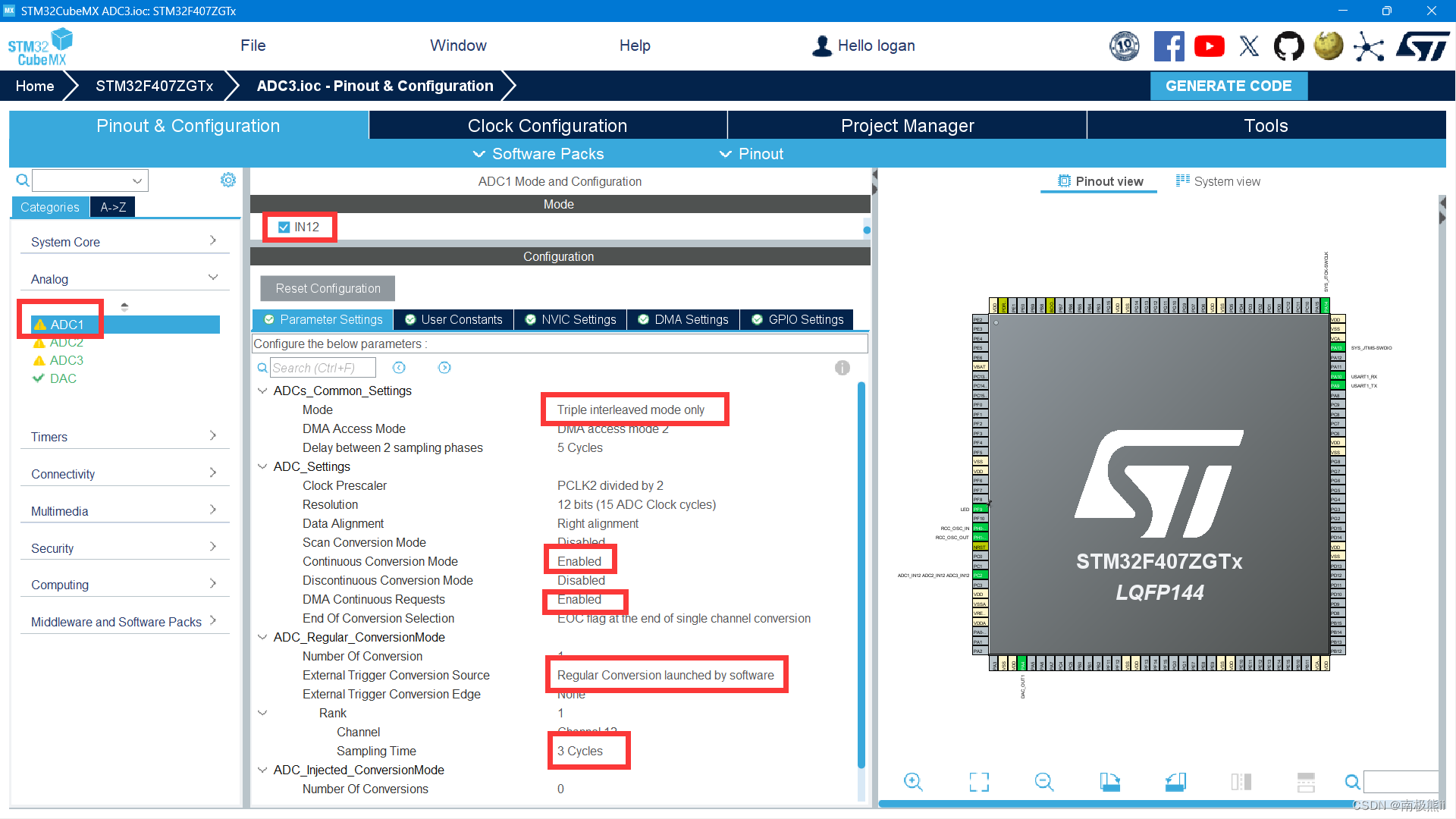Collapse the ADCs_Common_Settings section
The image size is (1456, 819).
coord(262,391)
